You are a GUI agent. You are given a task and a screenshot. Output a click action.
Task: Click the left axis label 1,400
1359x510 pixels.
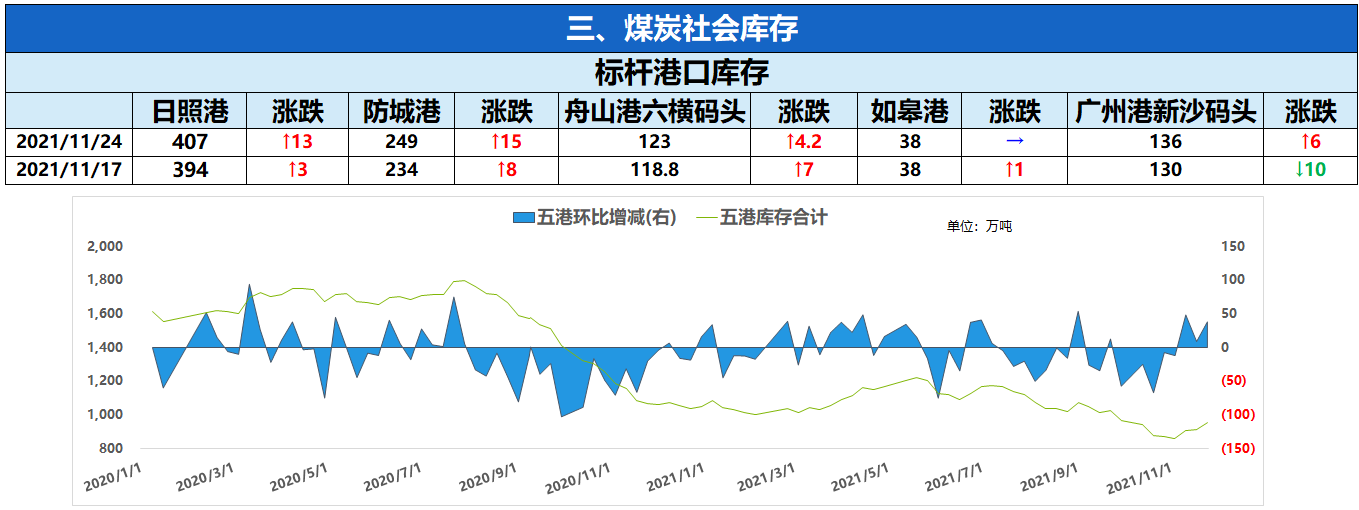pos(105,347)
